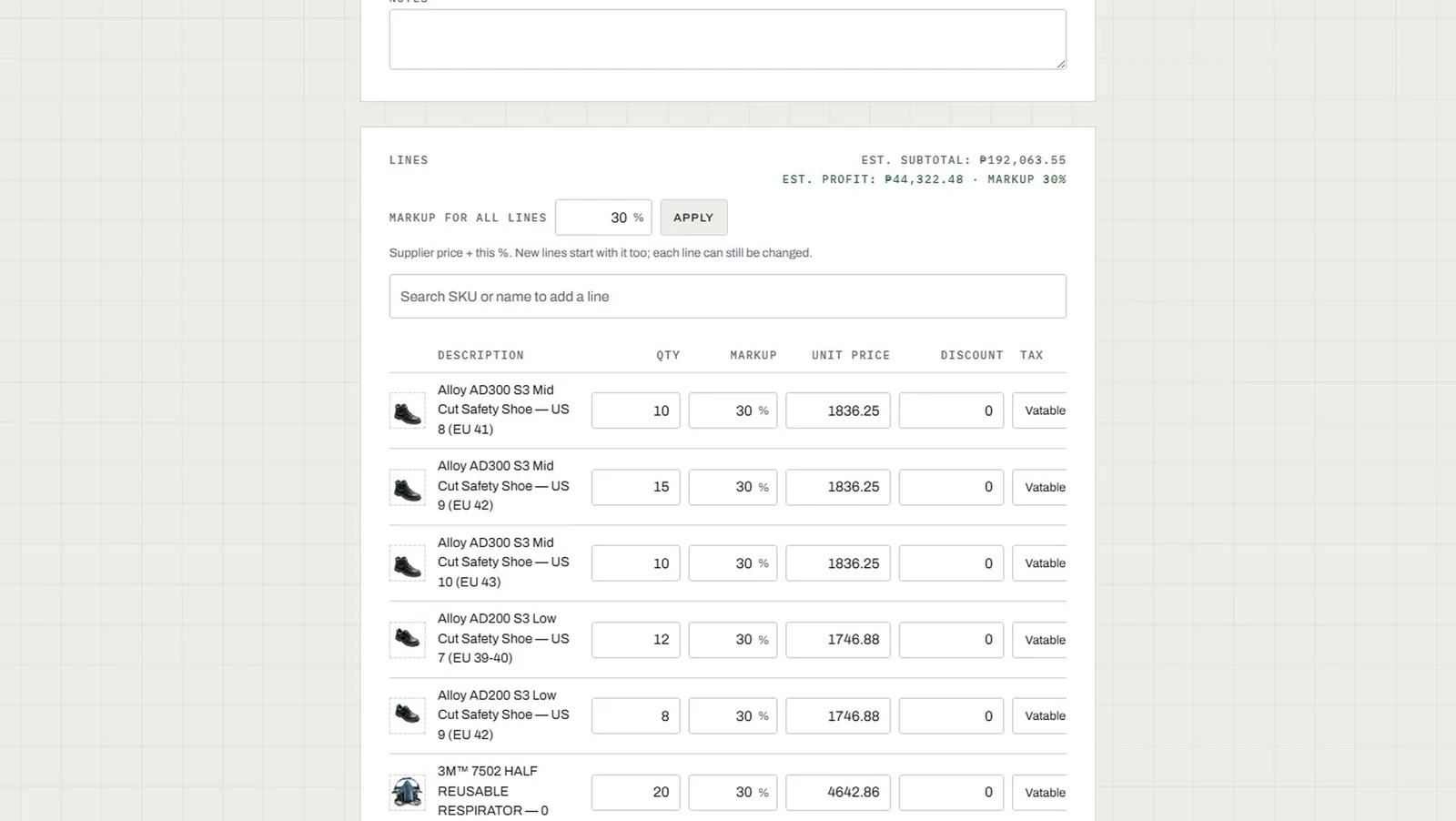The image size is (1456, 821).
Task: Edit quantity for AD300 US 8 (EU 41)
Action: coord(636,410)
